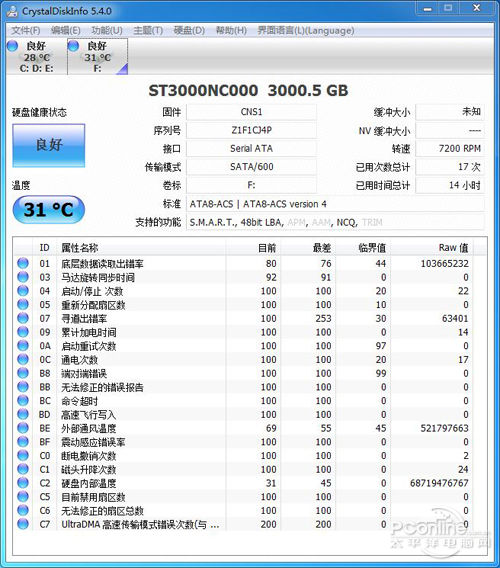Click raw value 68719476767
This screenshot has width=500, height=568.
click(439, 483)
